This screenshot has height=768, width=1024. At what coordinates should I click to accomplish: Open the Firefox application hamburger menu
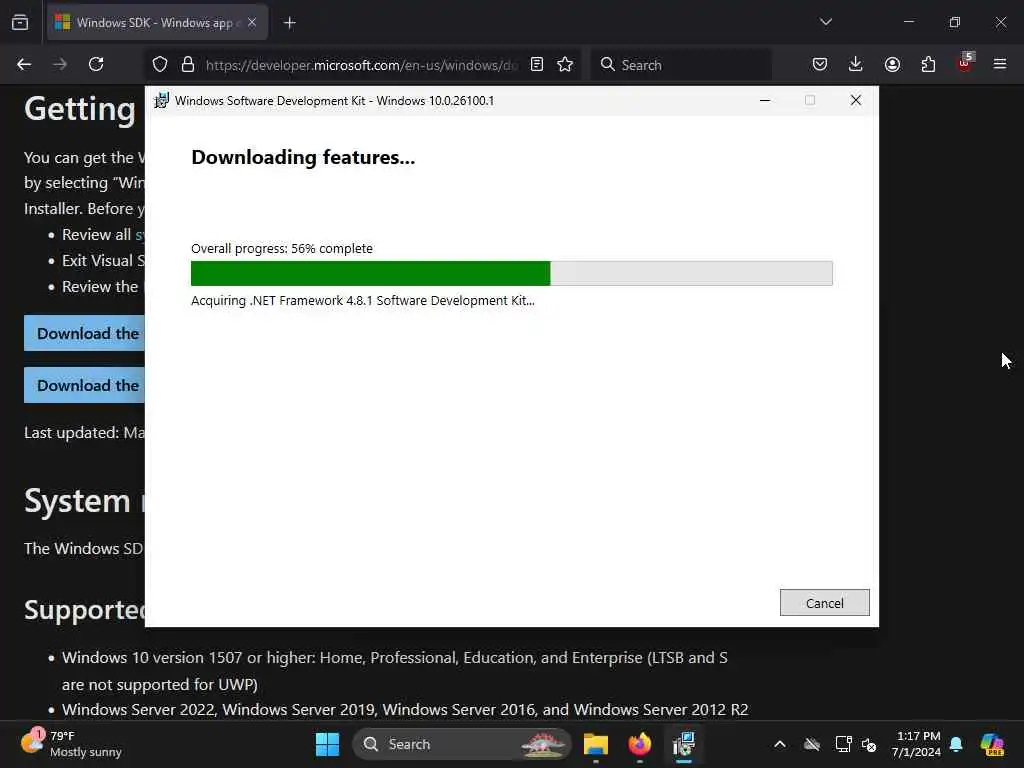point(1000,64)
